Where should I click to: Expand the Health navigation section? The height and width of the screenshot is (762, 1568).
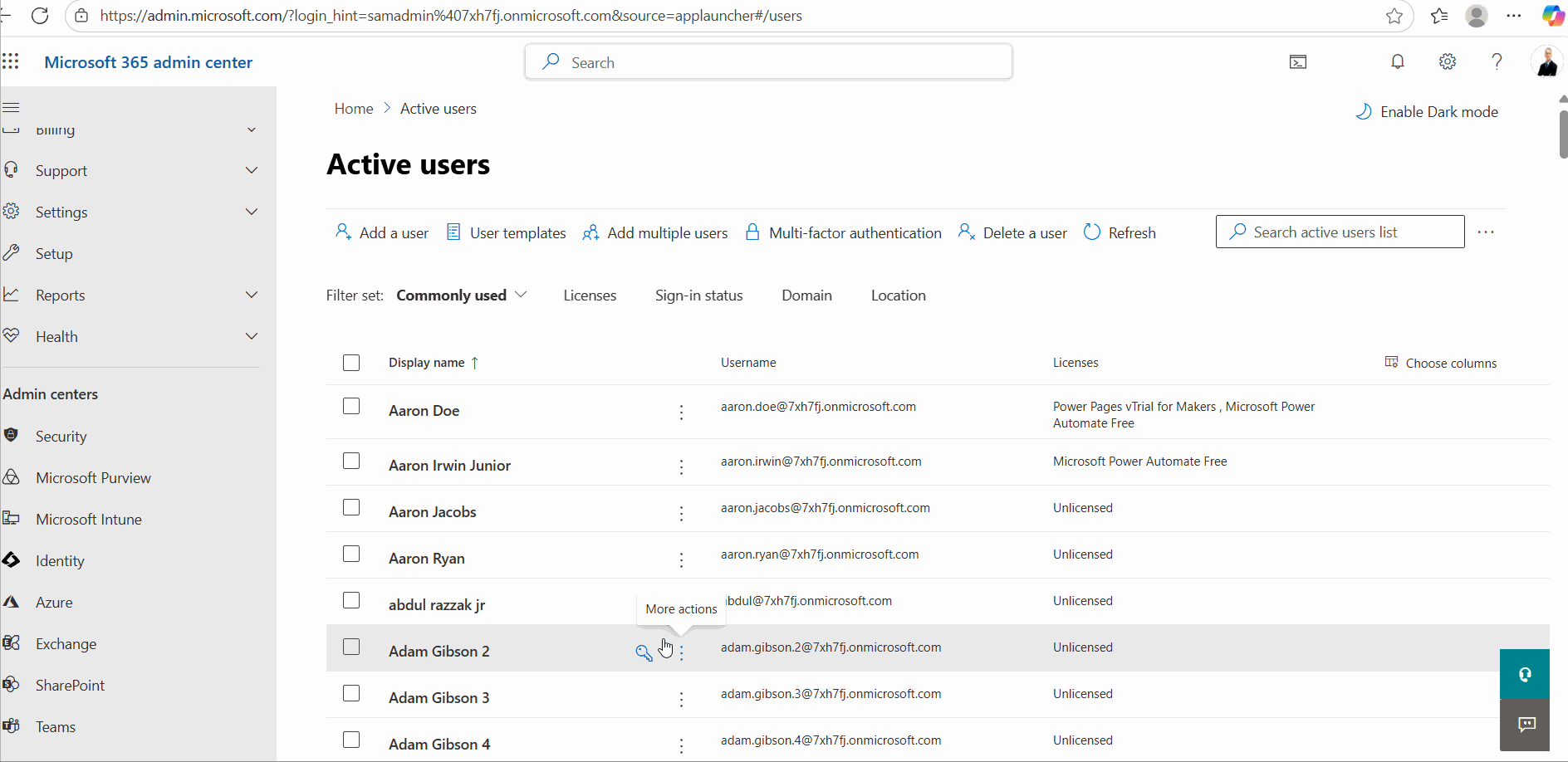click(251, 337)
